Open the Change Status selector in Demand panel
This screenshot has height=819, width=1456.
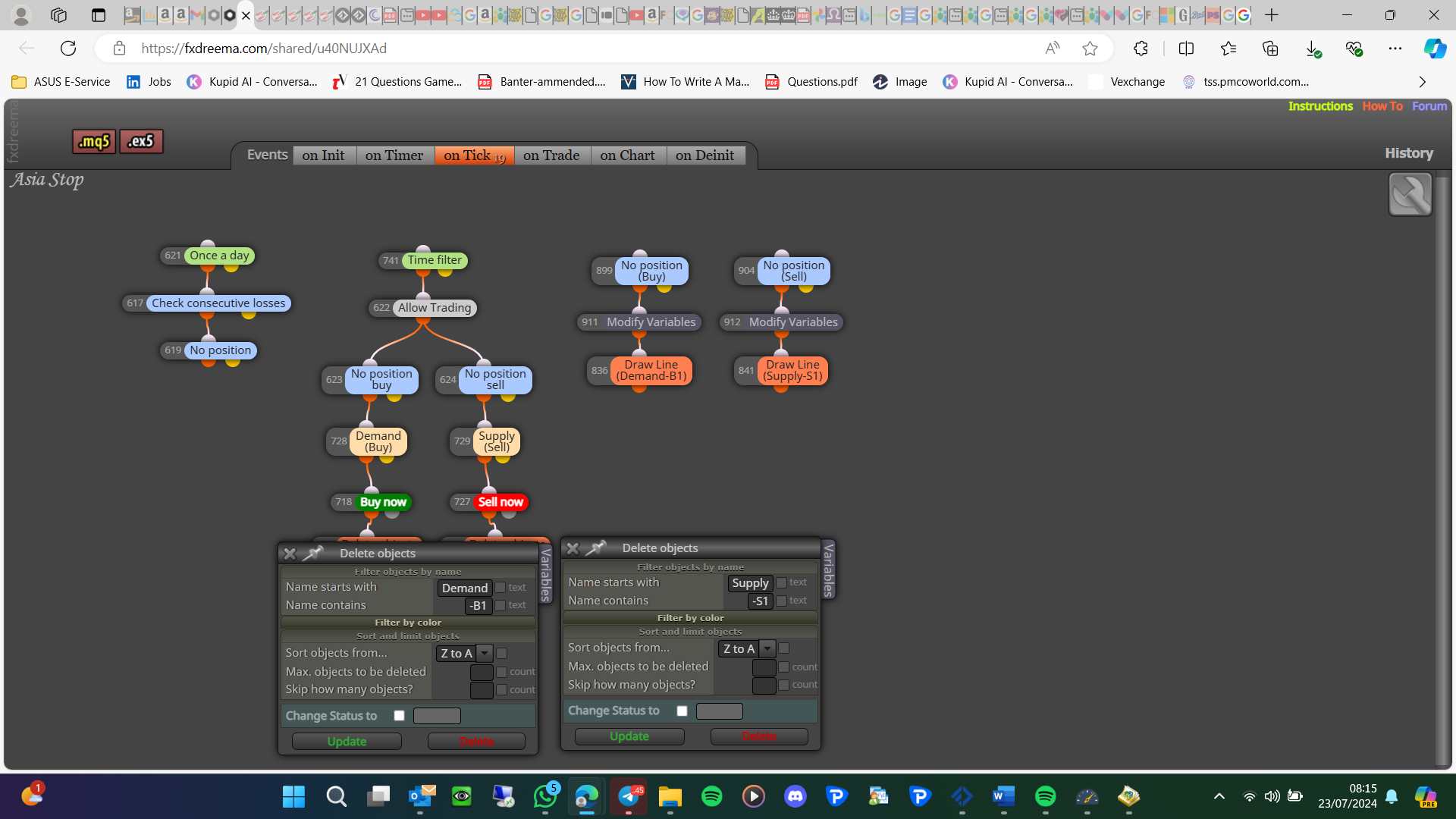[x=437, y=716]
